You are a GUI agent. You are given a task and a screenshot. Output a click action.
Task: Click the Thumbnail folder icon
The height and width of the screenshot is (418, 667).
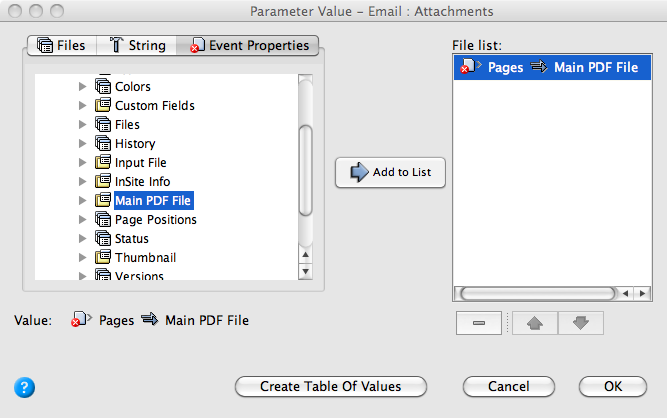tap(103, 257)
